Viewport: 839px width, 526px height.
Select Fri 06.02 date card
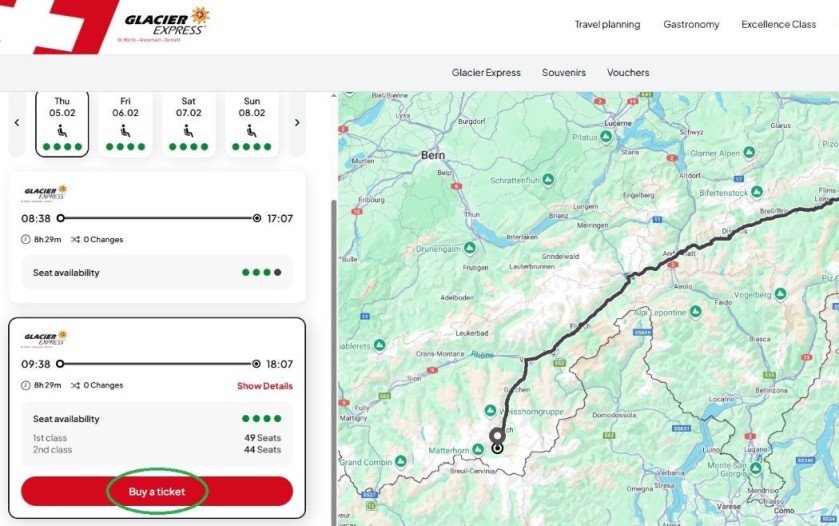click(125, 124)
